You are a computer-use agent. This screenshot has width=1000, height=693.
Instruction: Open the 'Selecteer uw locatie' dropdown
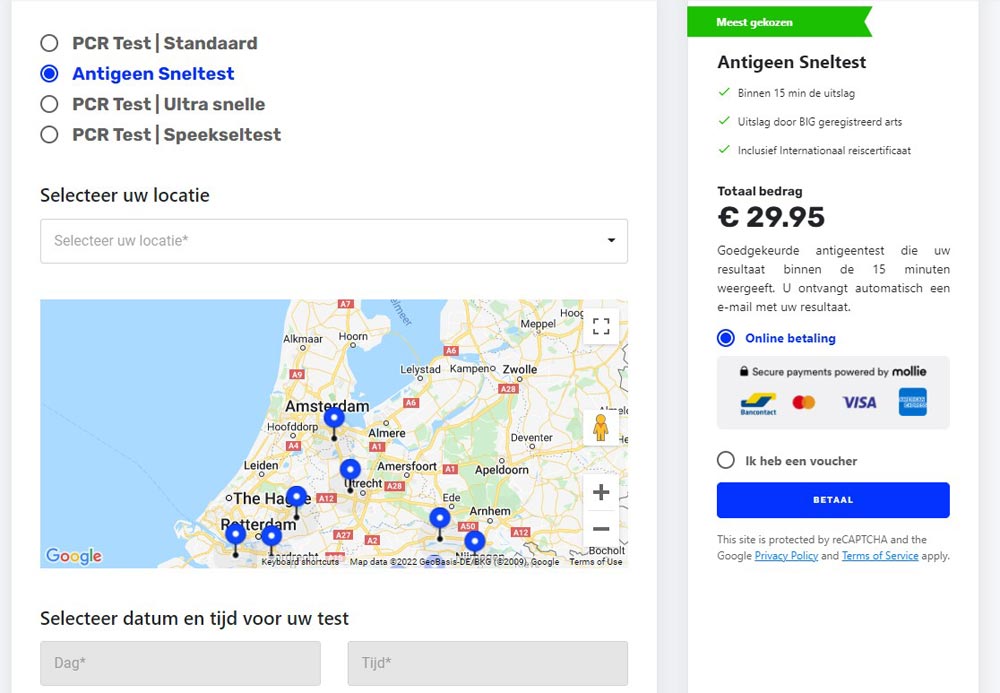pyautogui.click(x=334, y=241)
